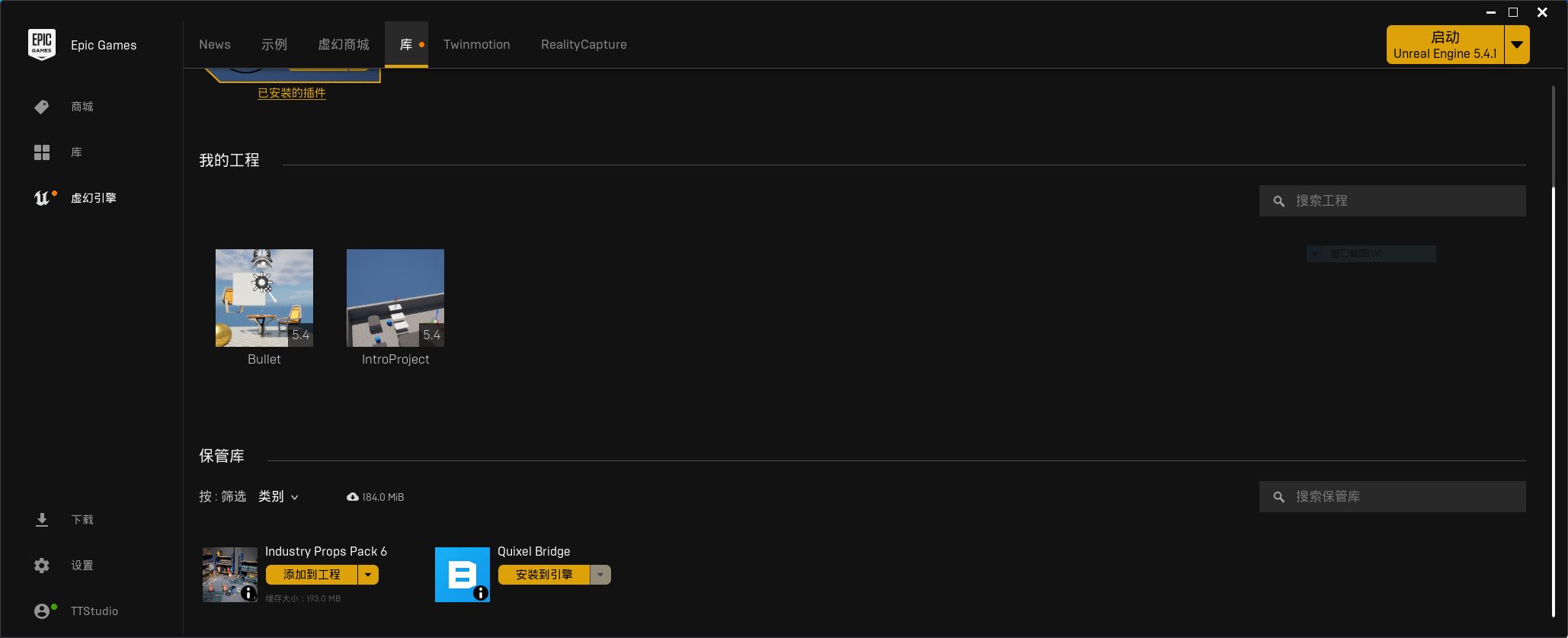1568x638 pixels.
Task: Open the 商城 store tag icon
Action: tap(42, 107)
